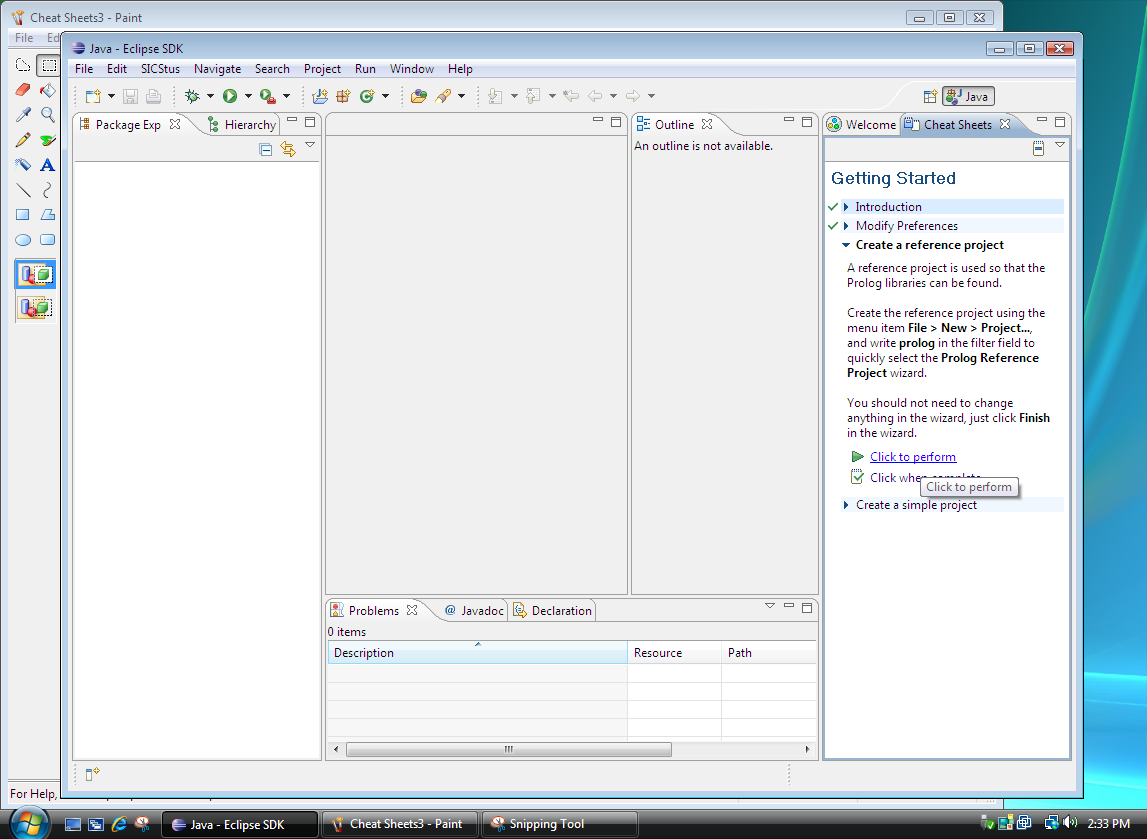Click the Search flashlight icon
1147x839 pixels.
coord(443,96)
